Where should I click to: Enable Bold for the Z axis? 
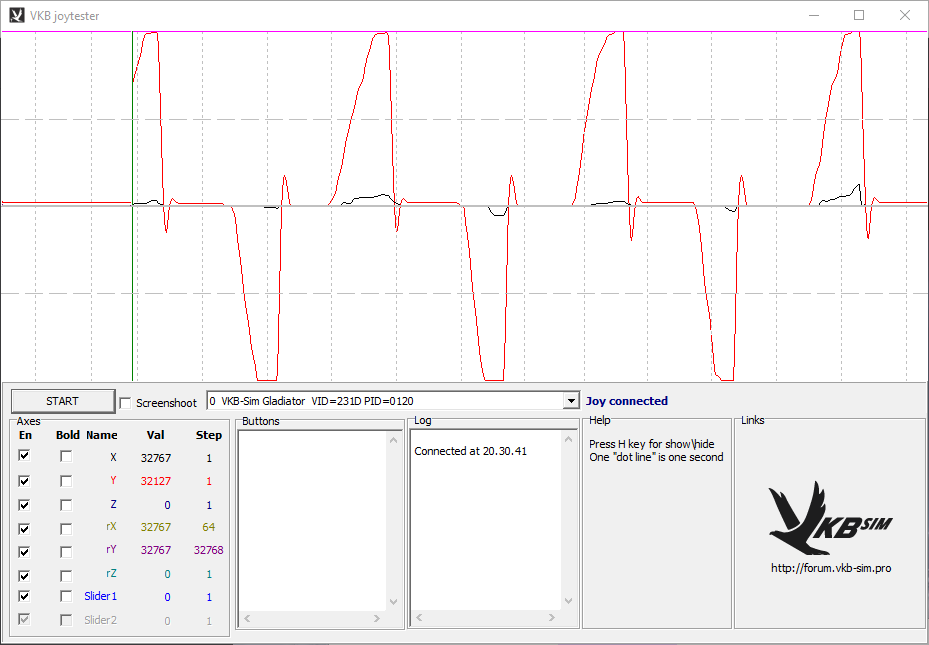[x=66, y=505]
